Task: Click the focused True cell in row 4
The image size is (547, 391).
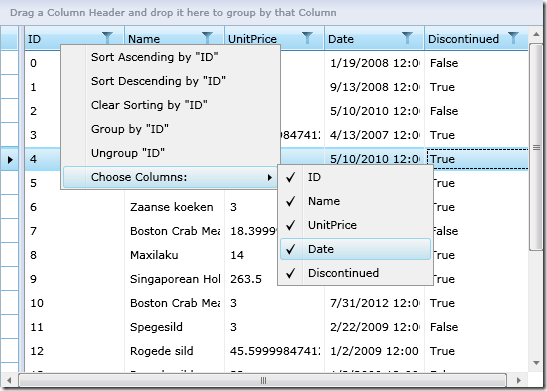Action: pos(477,159)
